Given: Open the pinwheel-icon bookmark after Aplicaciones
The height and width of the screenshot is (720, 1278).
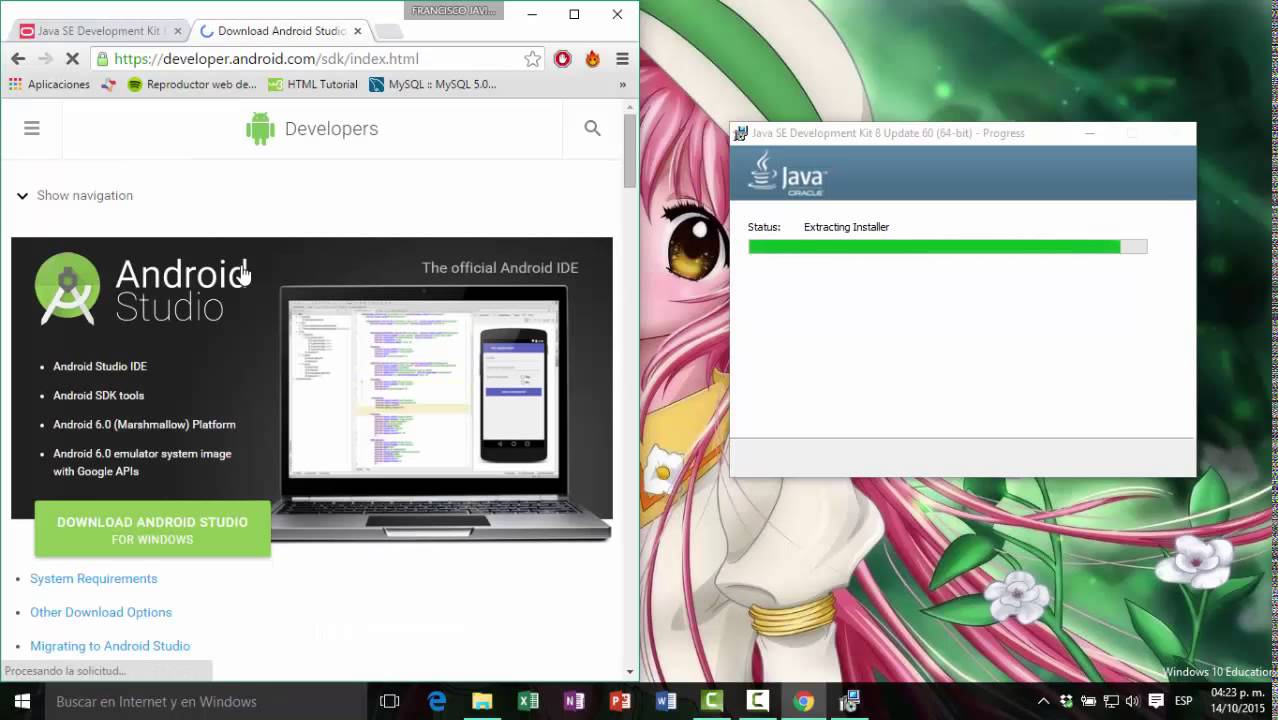Looking at the screenshot, I should 109,85.
